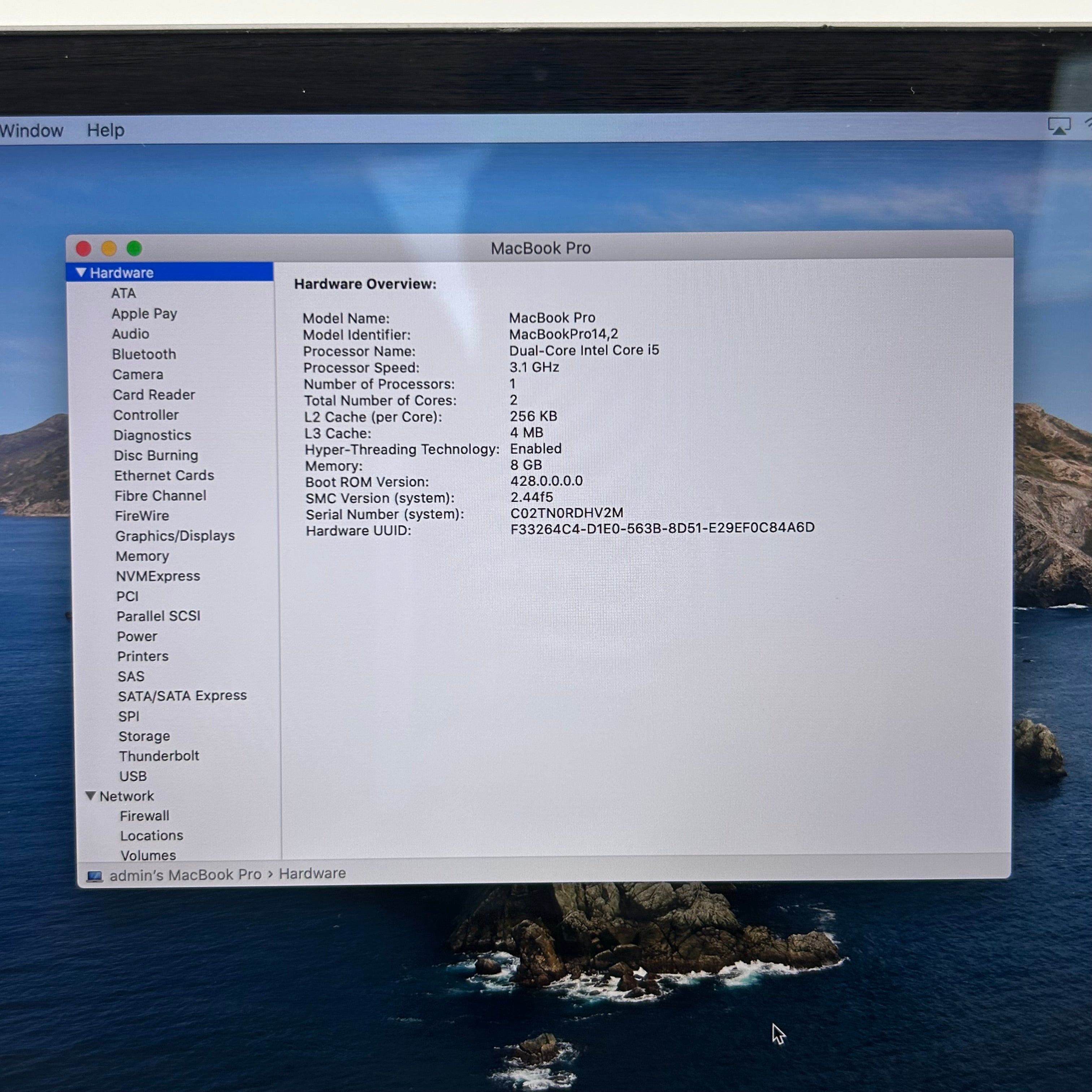
Task: Select Disc Burning in the sidebar
Action: pos(156,456)
